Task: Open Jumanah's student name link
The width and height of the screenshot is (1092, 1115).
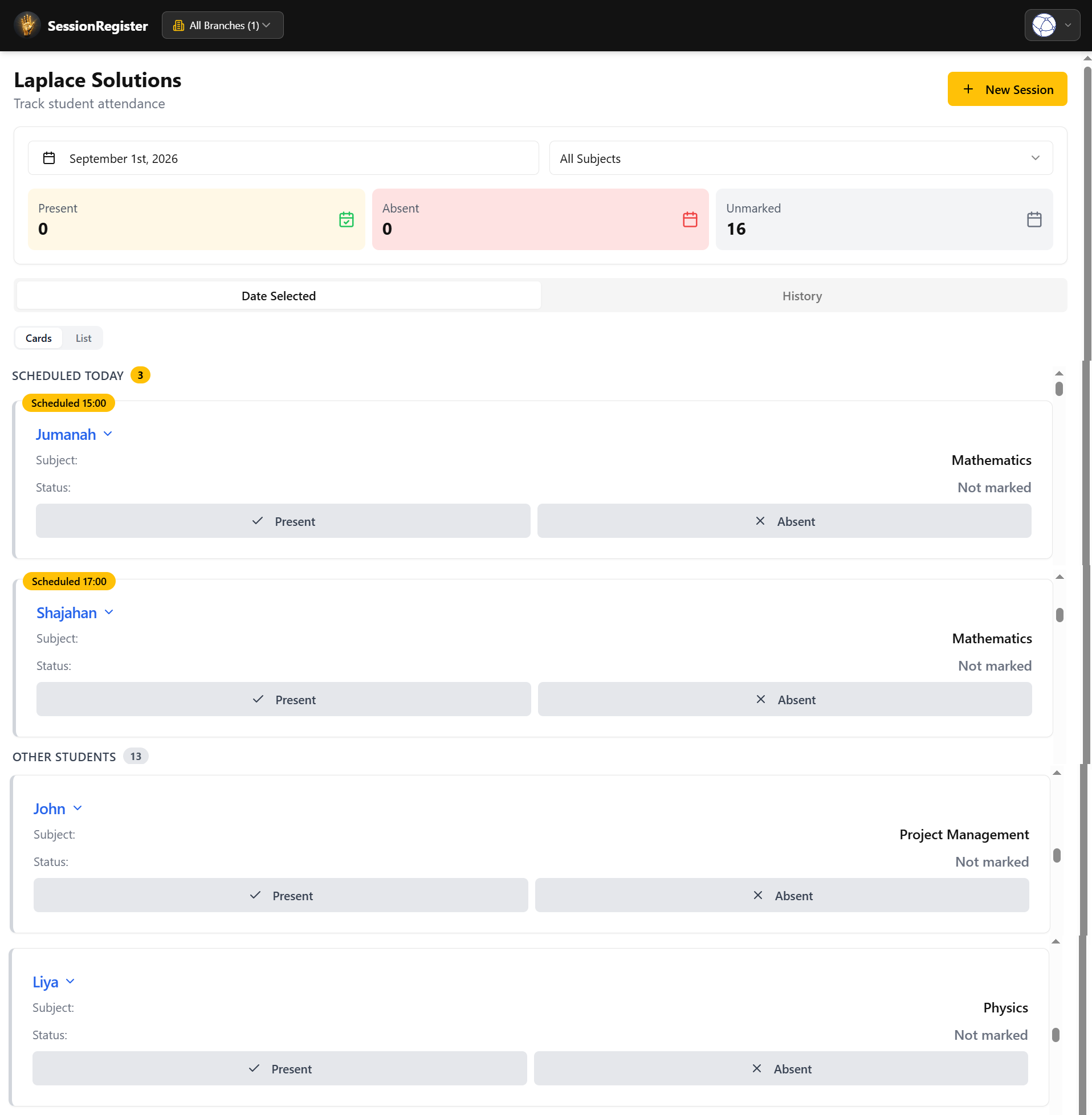Action: 66,435
